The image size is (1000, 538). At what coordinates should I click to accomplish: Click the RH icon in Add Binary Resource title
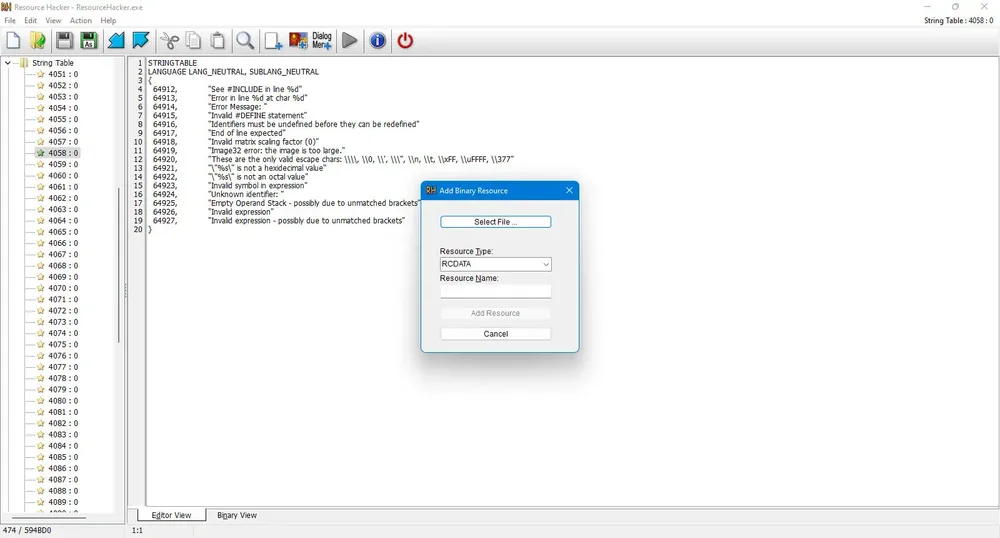tap(431, 191)
